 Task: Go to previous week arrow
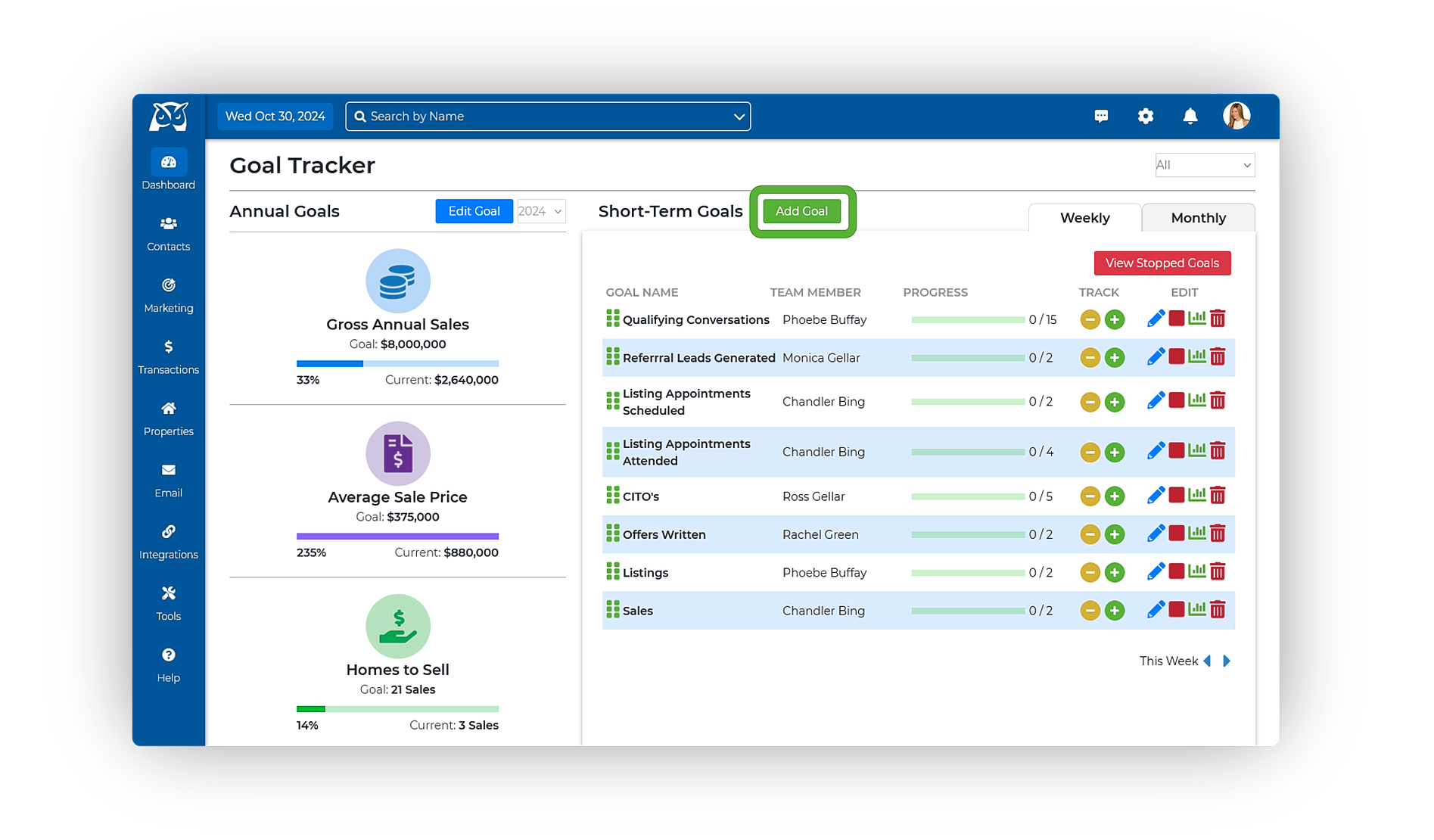pyautogui.click(x=1208, y=661)
